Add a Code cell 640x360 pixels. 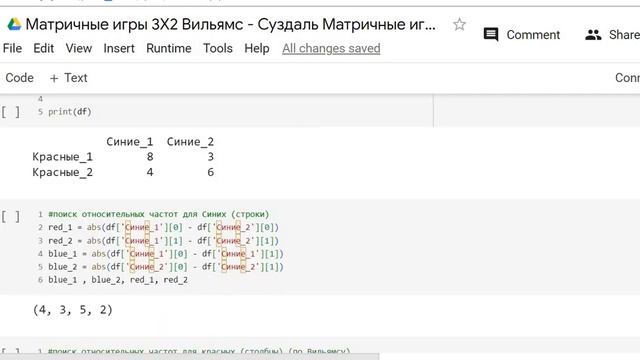pos(19,78)
